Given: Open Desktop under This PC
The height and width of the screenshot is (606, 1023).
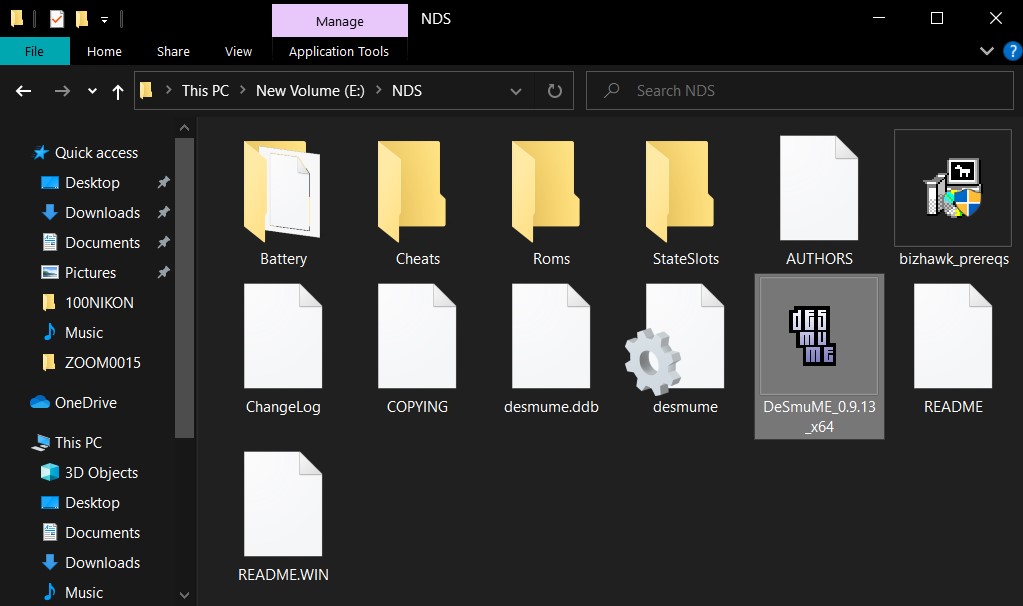Looking at the screenshot, I should pyautogui.click(x=80, y=502).
